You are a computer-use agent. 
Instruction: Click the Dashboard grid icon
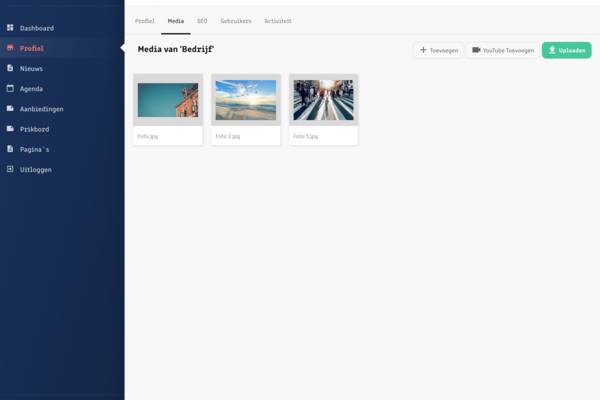[10, 28]
